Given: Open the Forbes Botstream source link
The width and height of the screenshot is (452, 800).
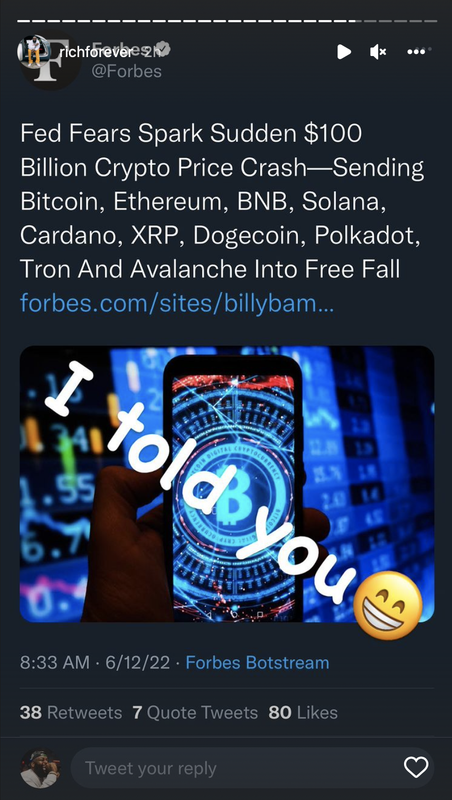Looking at the screenshot, I should click(257, 663).
